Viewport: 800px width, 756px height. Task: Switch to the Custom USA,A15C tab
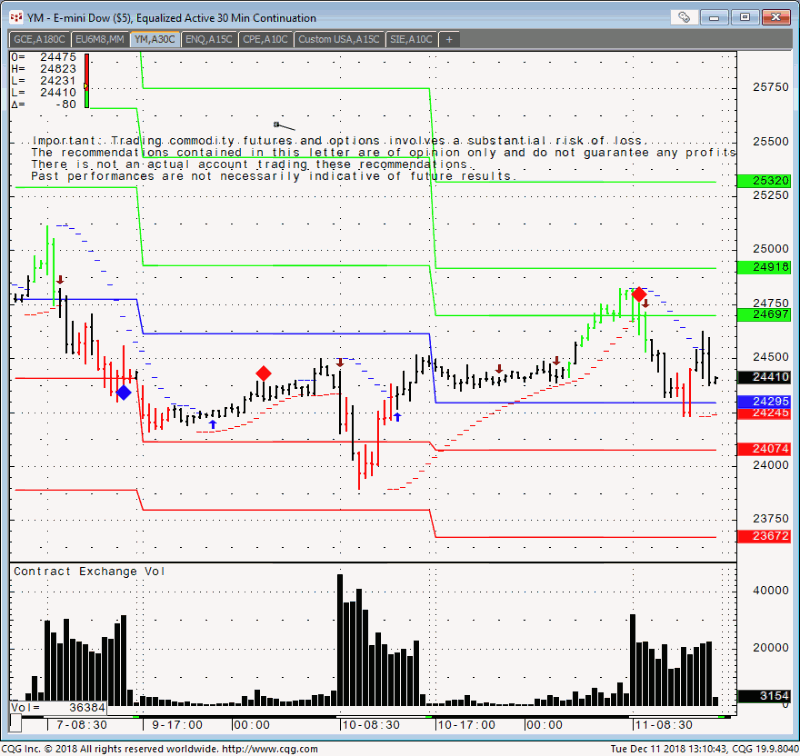339,39
